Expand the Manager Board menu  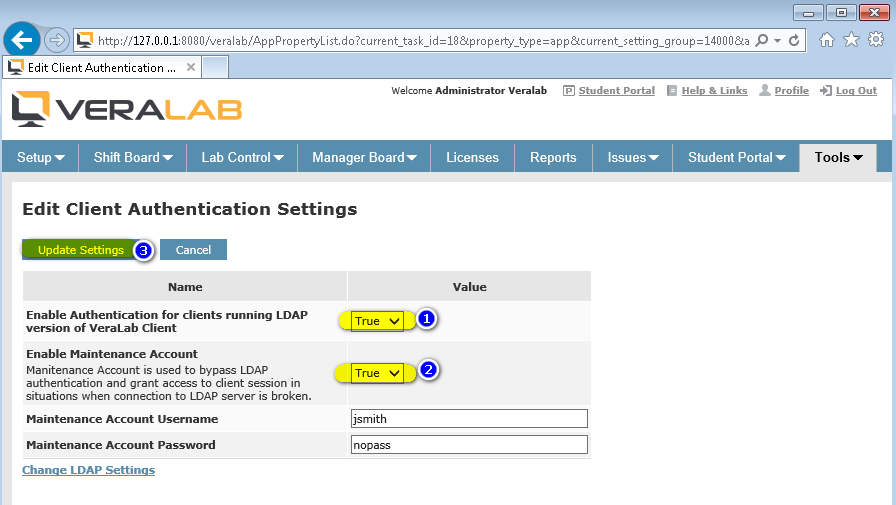(364, 157)
